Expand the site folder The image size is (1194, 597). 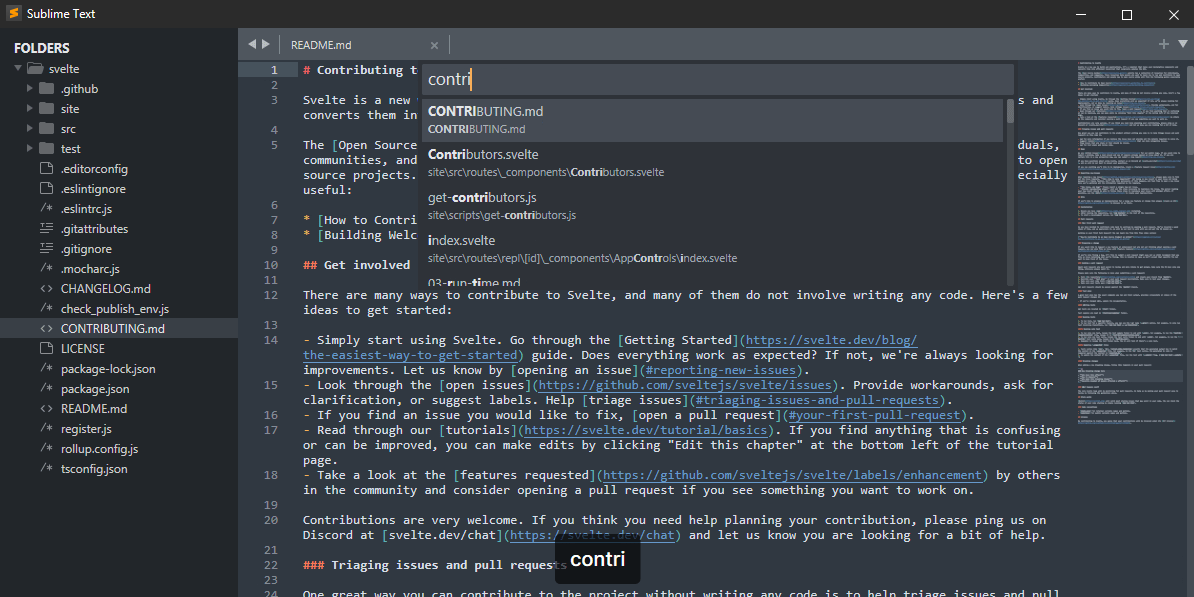point(30,109)
